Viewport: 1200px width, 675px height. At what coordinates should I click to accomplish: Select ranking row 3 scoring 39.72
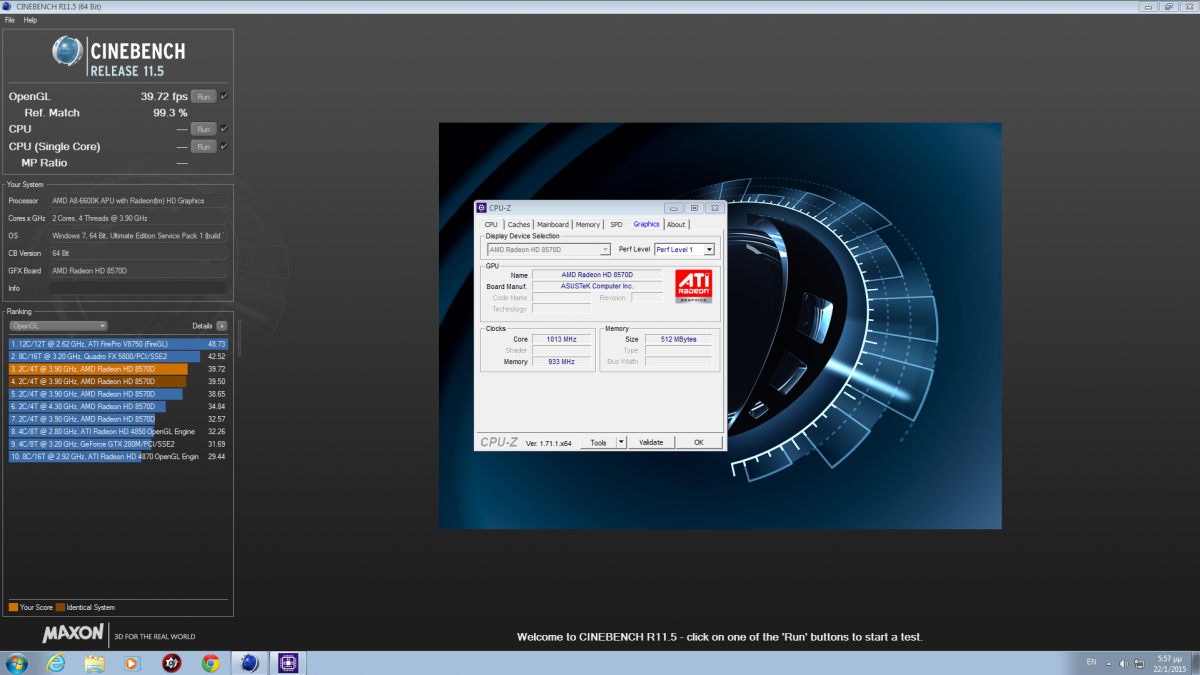click(x=118, y=368)
